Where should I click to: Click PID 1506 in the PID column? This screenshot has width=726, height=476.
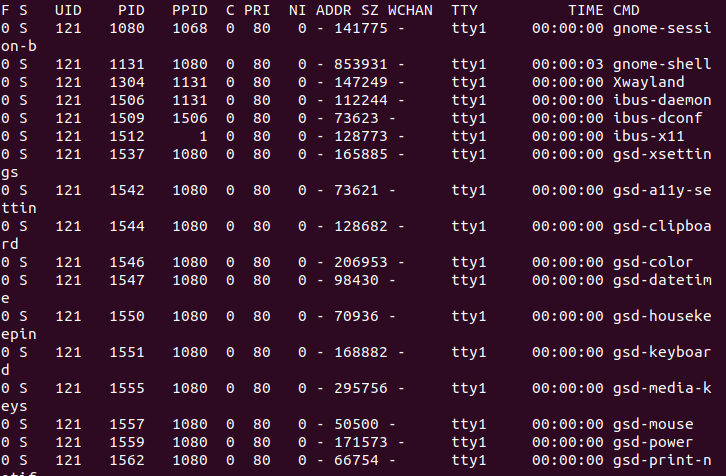(127, 100)
